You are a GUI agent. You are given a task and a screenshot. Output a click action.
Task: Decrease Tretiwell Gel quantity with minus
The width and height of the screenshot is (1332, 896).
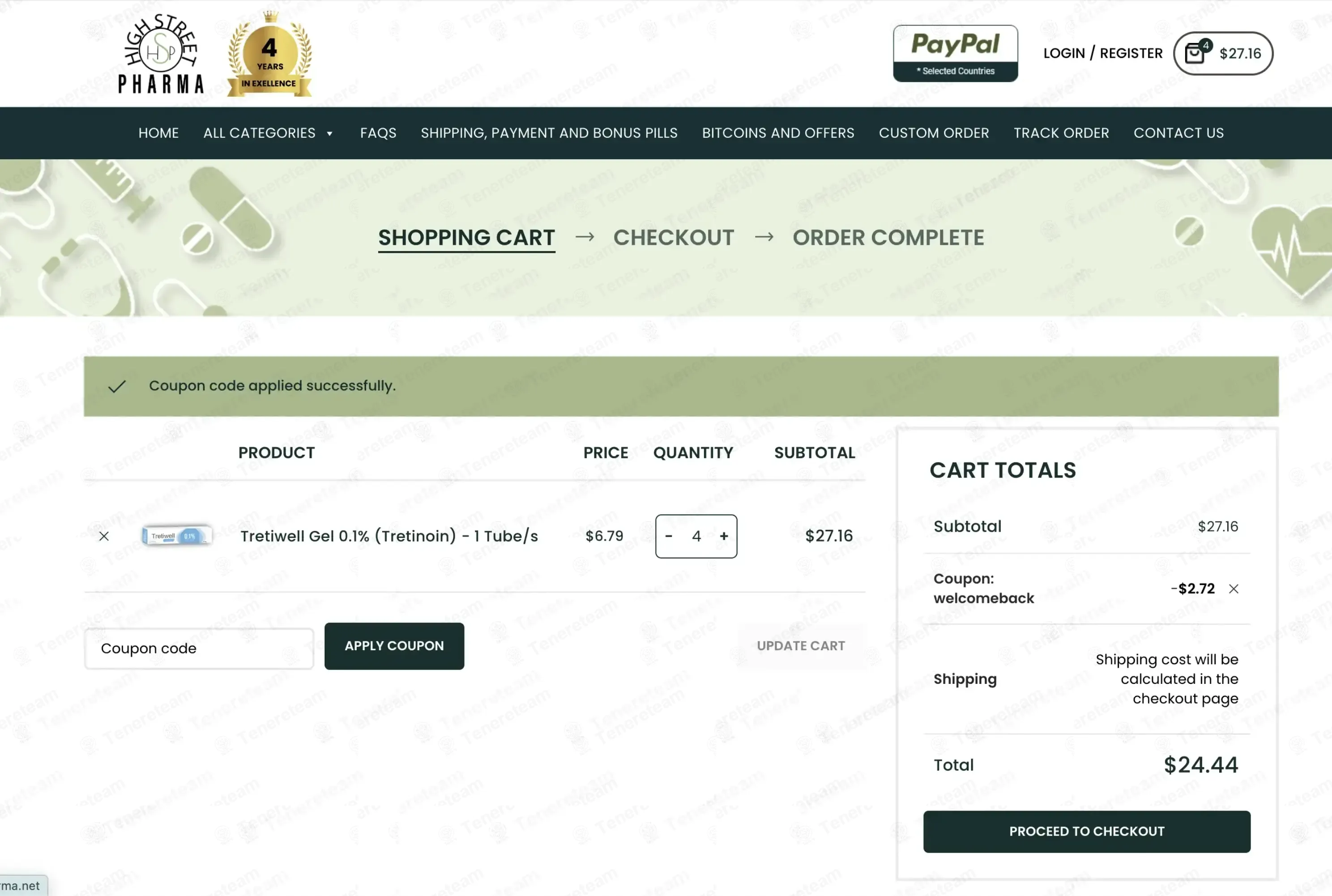tap(669, 536)
